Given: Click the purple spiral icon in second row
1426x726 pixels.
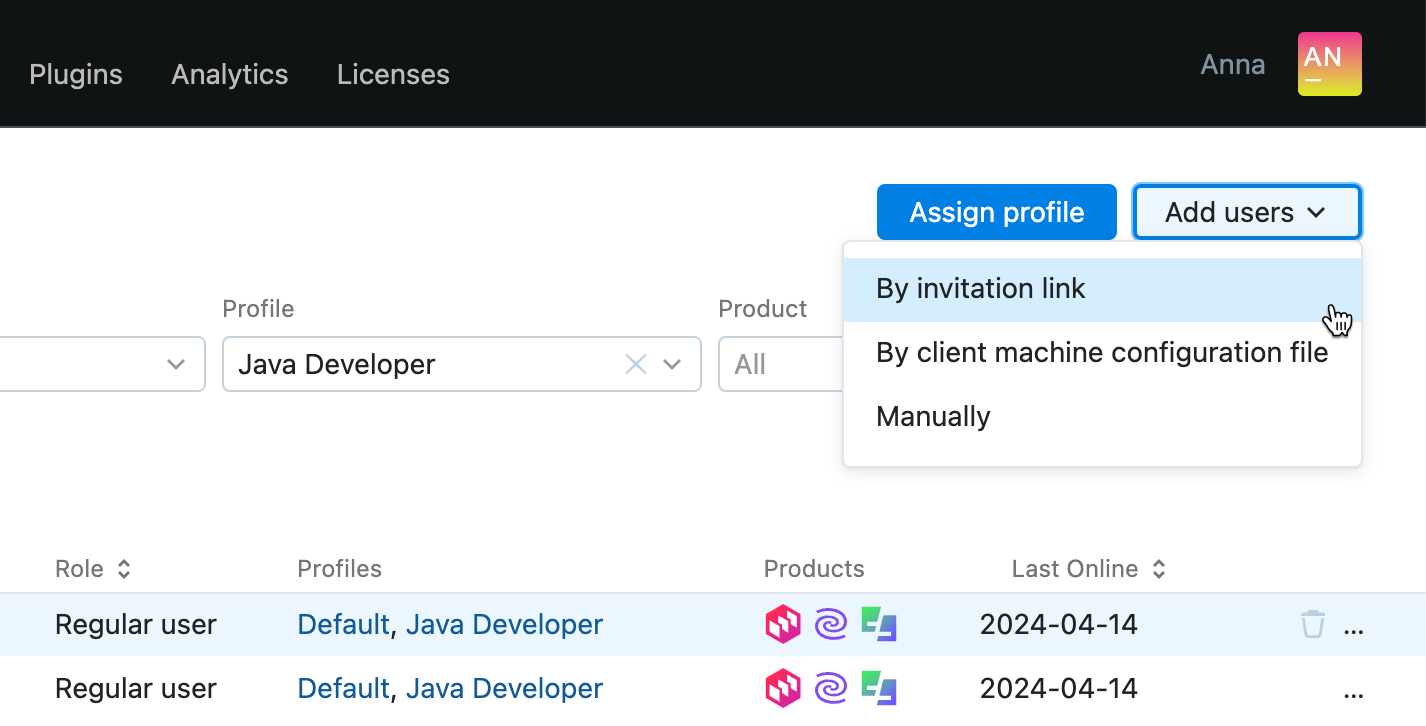Looking at the screenshot, I should [831, 687].
